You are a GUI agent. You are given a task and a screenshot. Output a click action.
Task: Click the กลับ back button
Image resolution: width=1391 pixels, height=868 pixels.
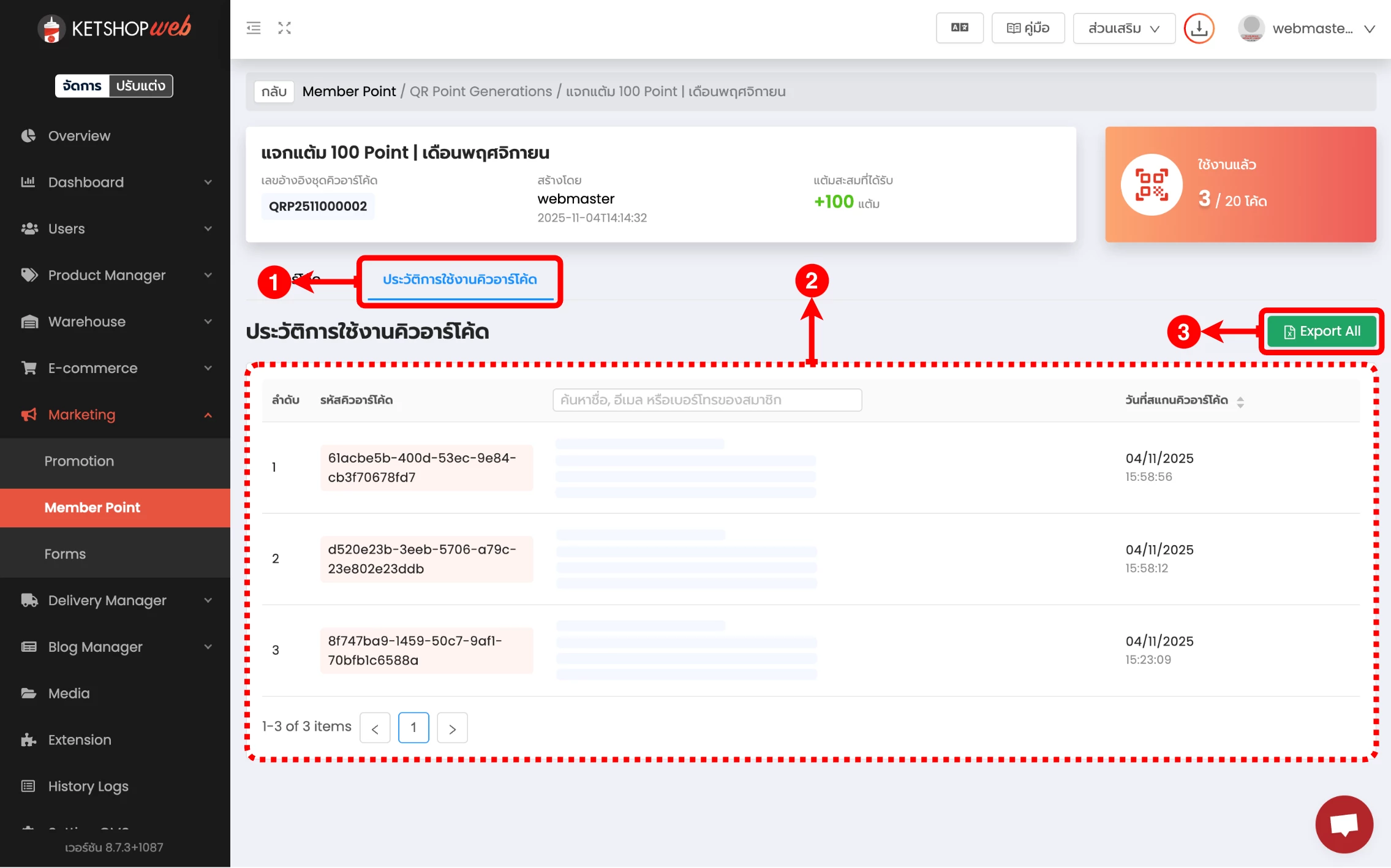[274, 92]
